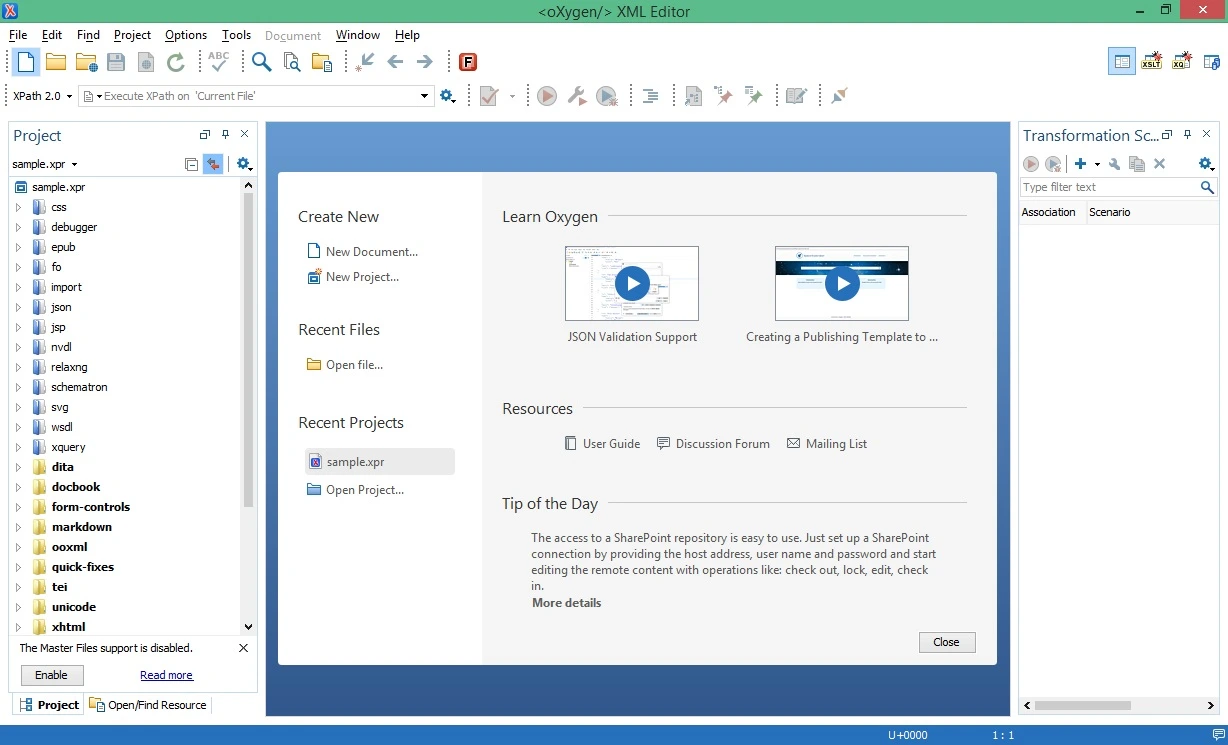Click the Forward navigation arrow
This screenshot has height=745, width=1228.
pos(425,62)
